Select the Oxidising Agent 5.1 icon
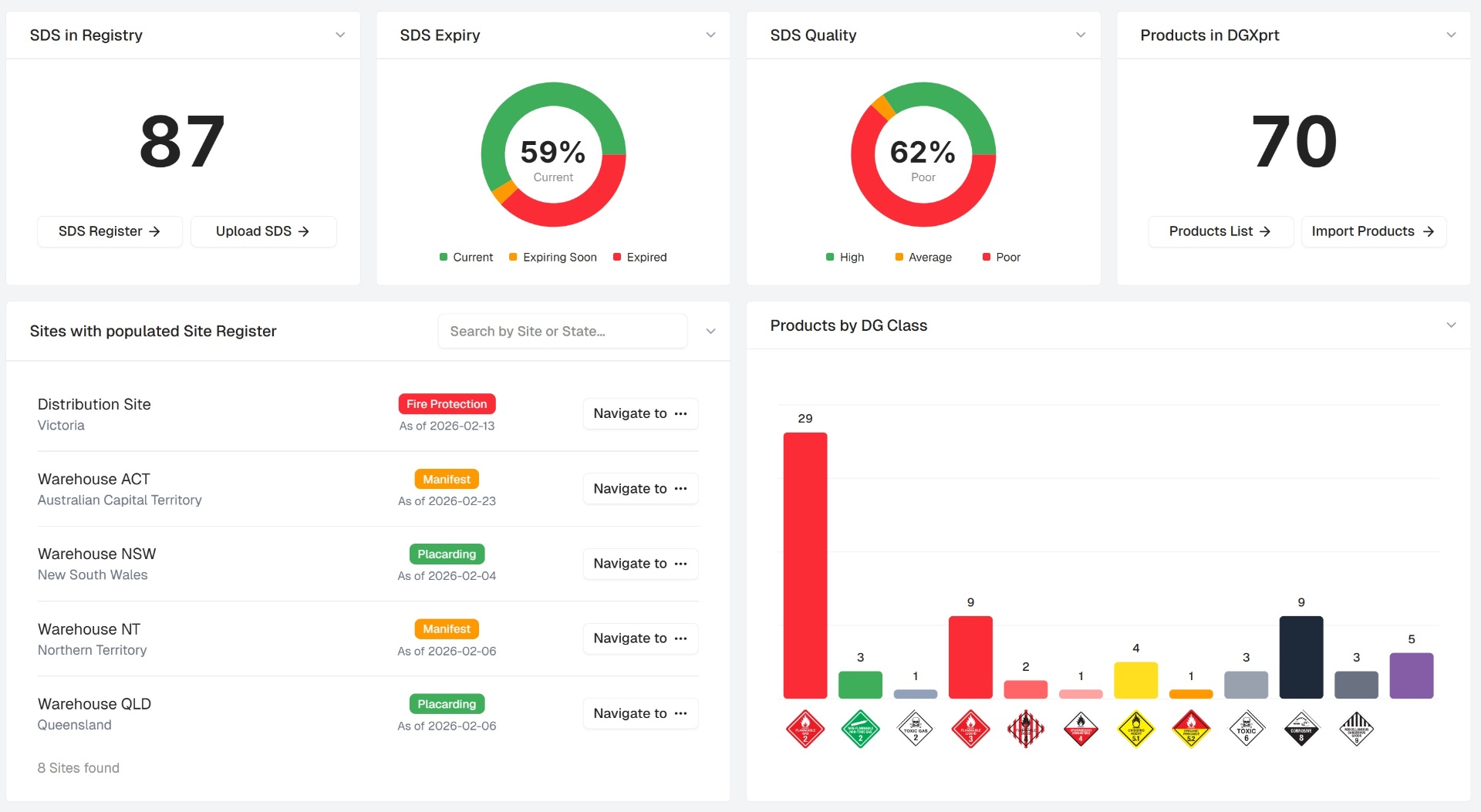The image size is (1481, 812). click(x=1135, y=729)
